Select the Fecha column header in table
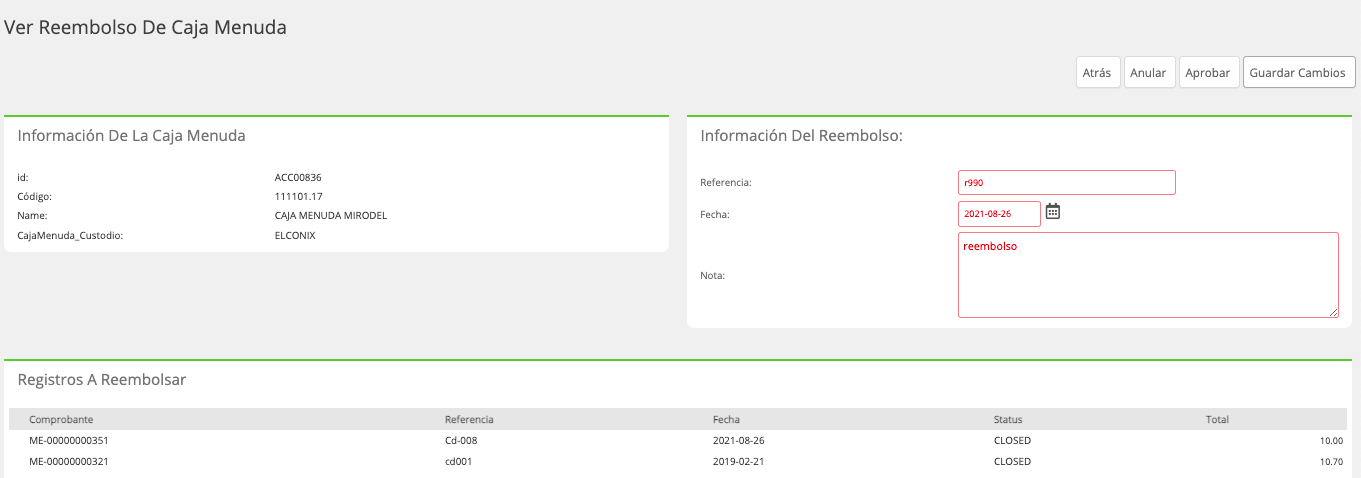 [726, 419]
